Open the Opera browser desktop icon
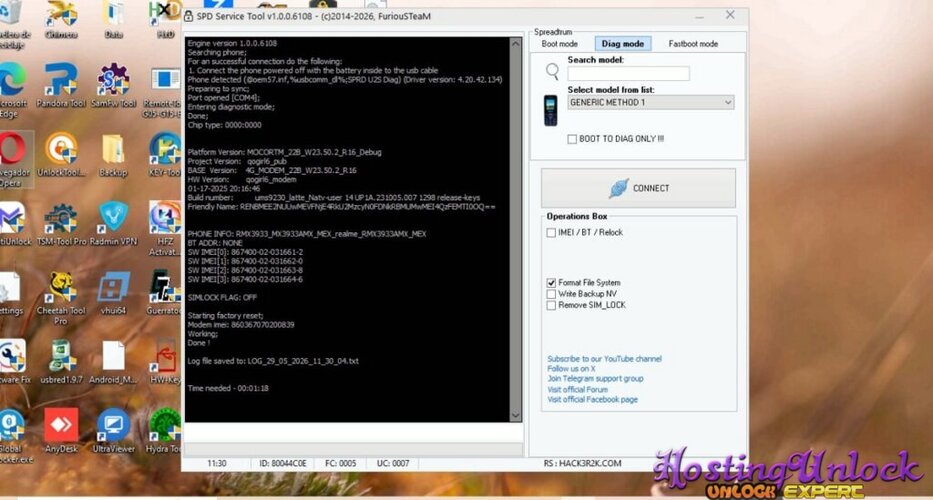The height and width of the screenshot is (500, 933). (13, 159)
